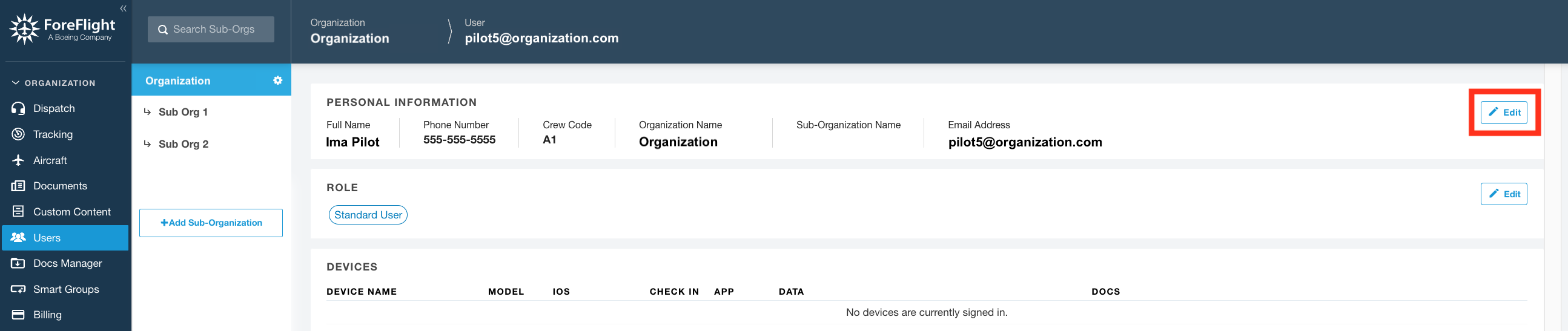This screenshot has height=331, width=1568.
Task: Click Crew Code value A1
Action: coord(549,140)
